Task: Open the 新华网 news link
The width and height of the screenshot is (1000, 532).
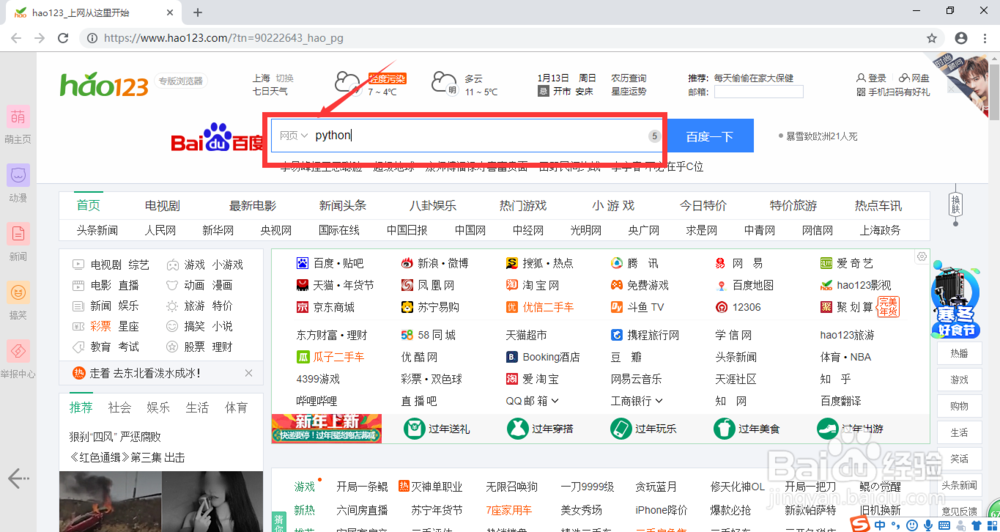Action: (218, 230)
